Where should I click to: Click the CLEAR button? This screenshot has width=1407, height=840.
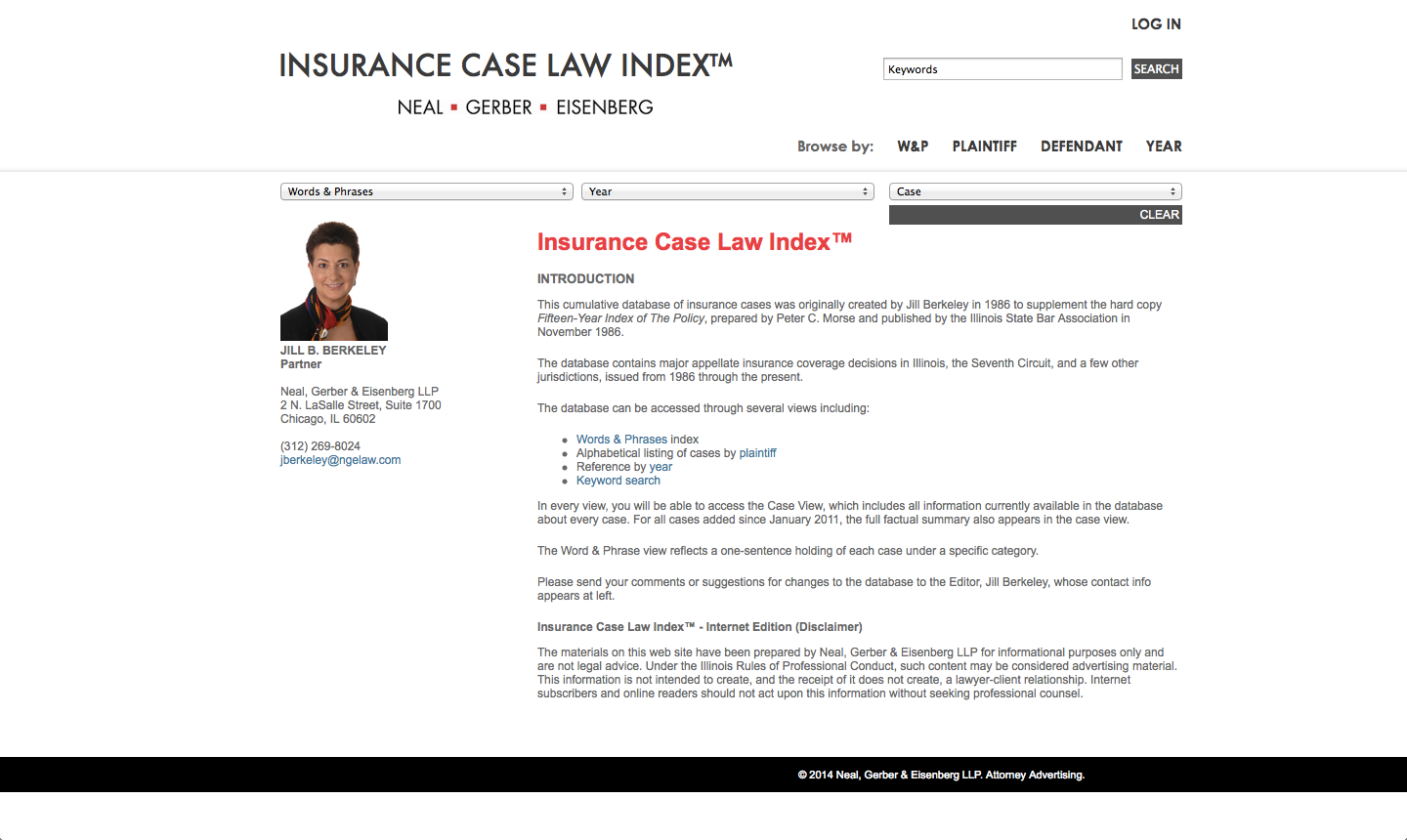click(1036, 215)
